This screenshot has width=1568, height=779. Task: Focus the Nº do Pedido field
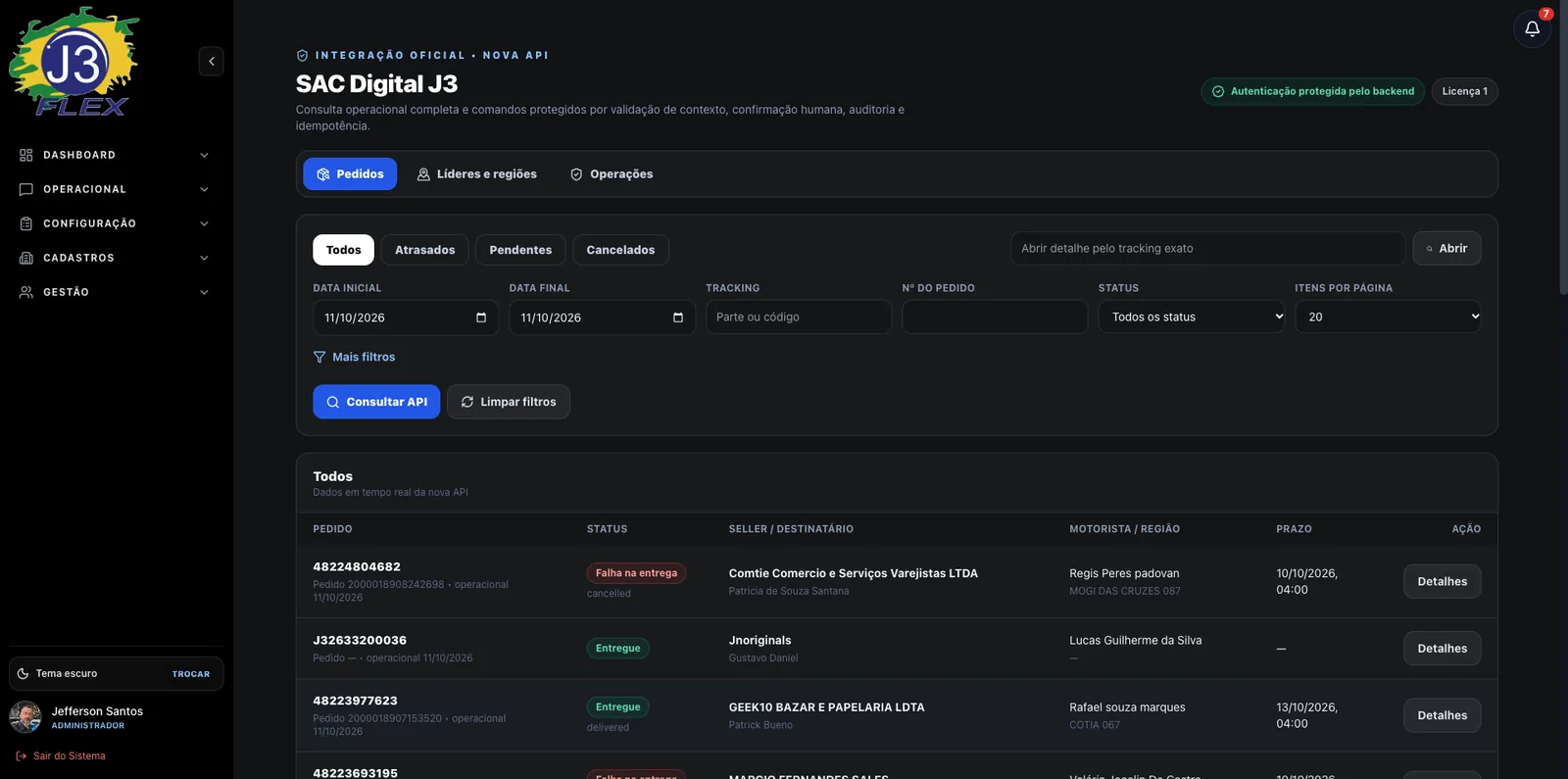click(x=995, y=316)
